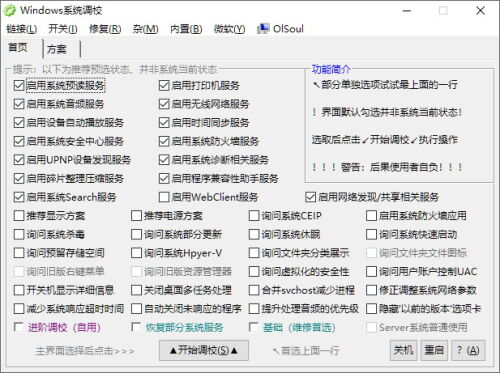500x373 pixels.
Task: Check 推荐电源方案
Action: [136, 216]
